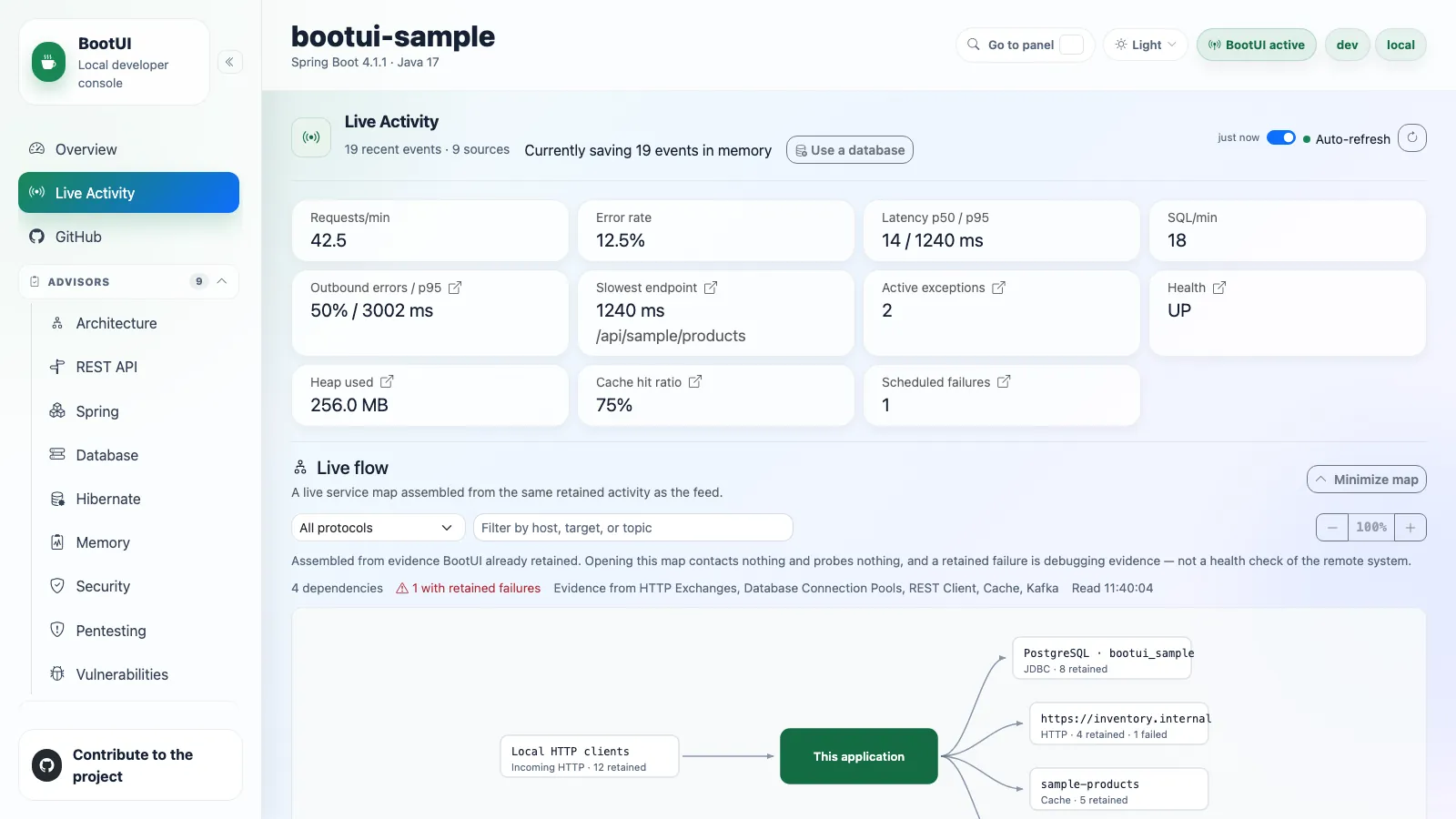This screenshot has width=1456, height=819.
Task: Zoom in the map with plus button
Action: (x=1410, y=527)
